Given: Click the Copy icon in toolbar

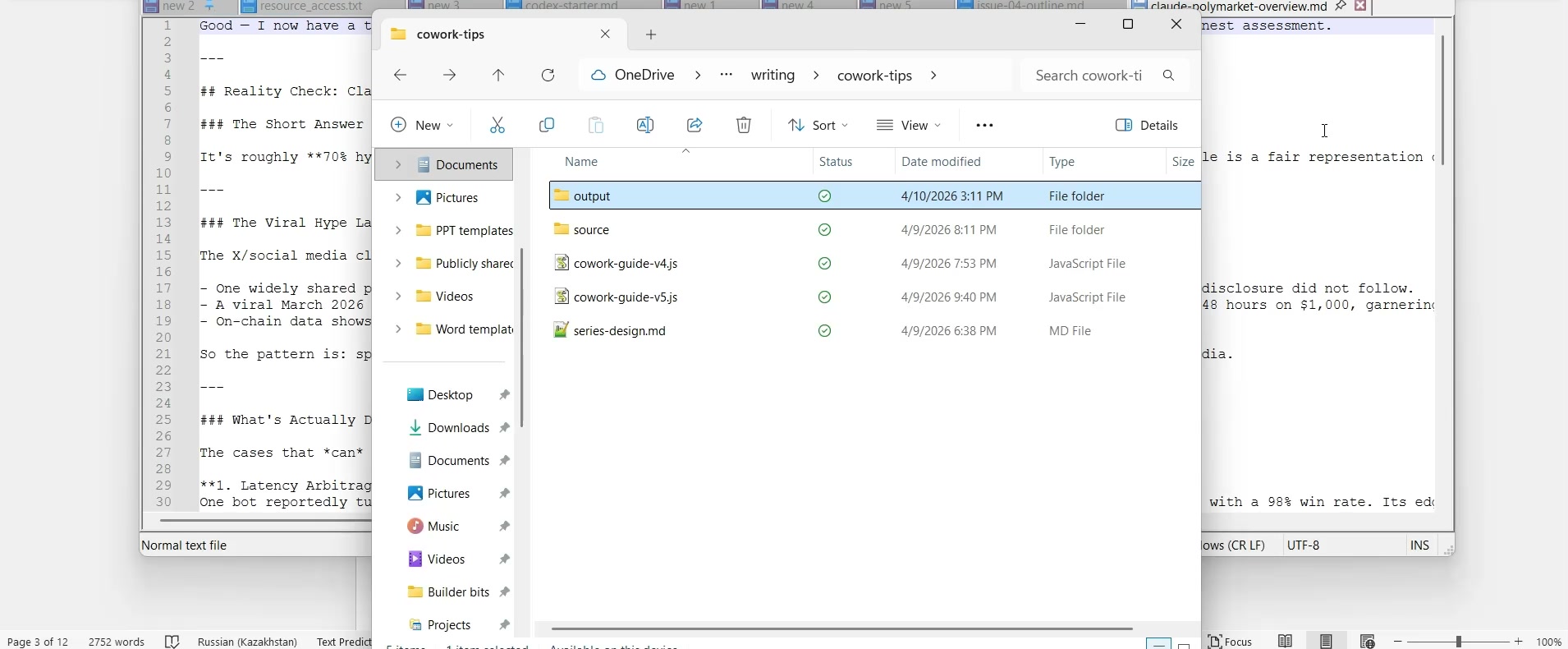Looking at the screenshot, I should click(x=548, y=125).
